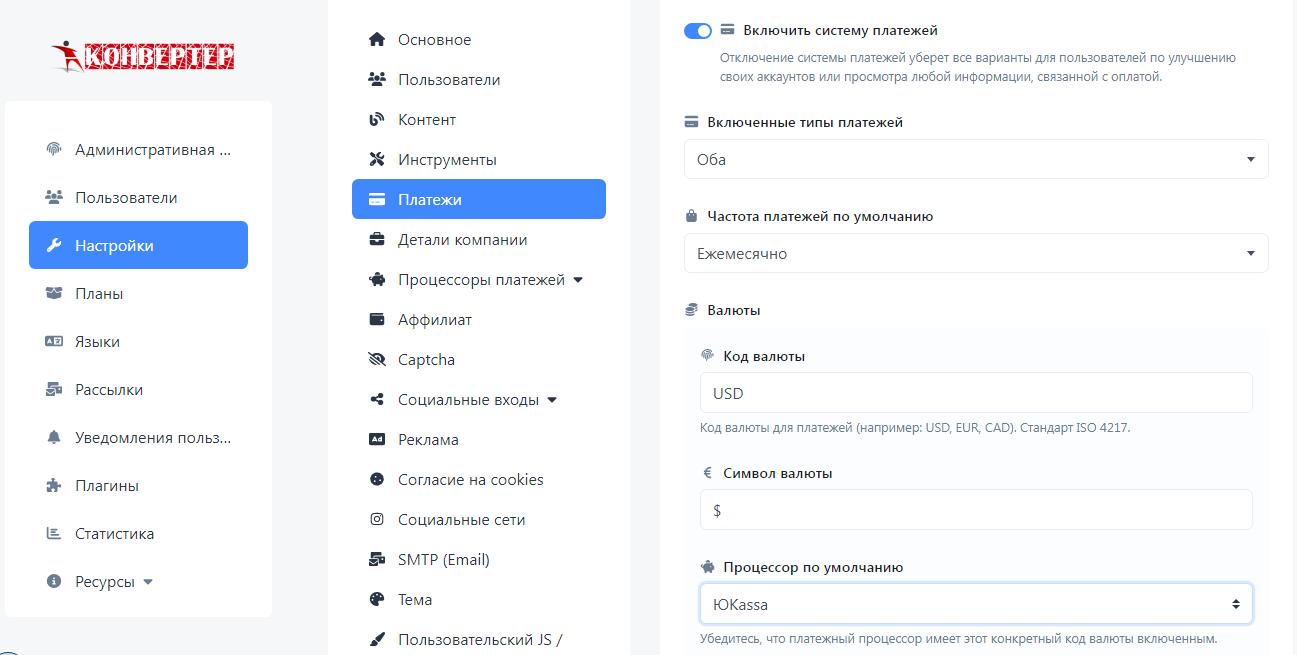Viewport: 1297px width, 655px height.
Task: Click the wrench icon in Настройки
Action: tap(55, 246)
